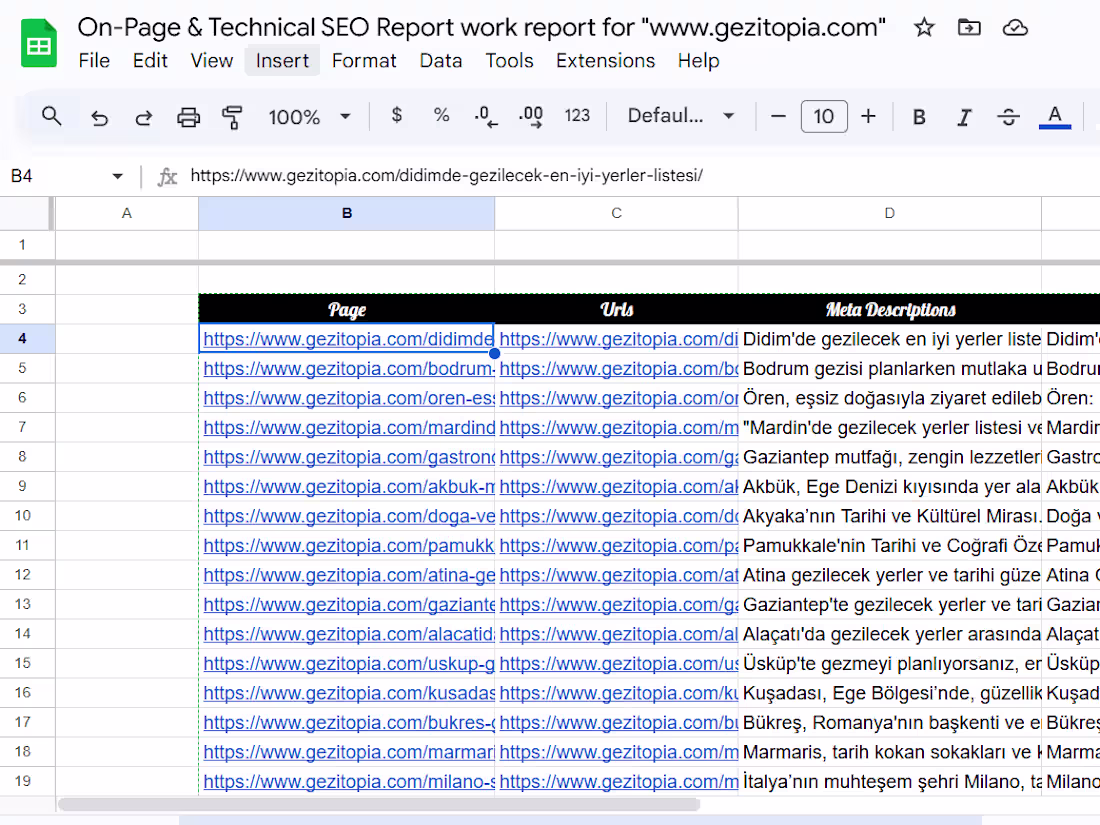Viewport: 1100px width, 825px height.
Task: Open the Data menu
Action: point(441,61)
